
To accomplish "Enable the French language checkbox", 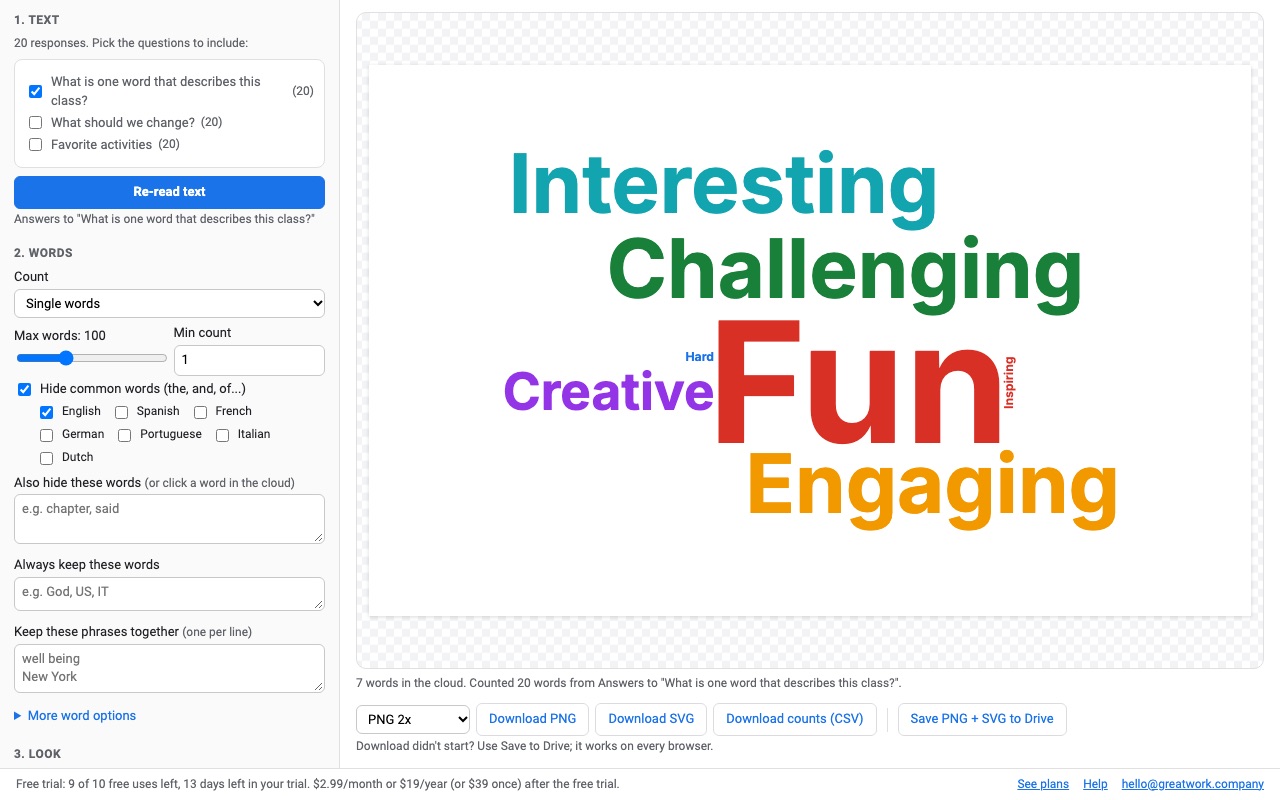I will 200,412.
